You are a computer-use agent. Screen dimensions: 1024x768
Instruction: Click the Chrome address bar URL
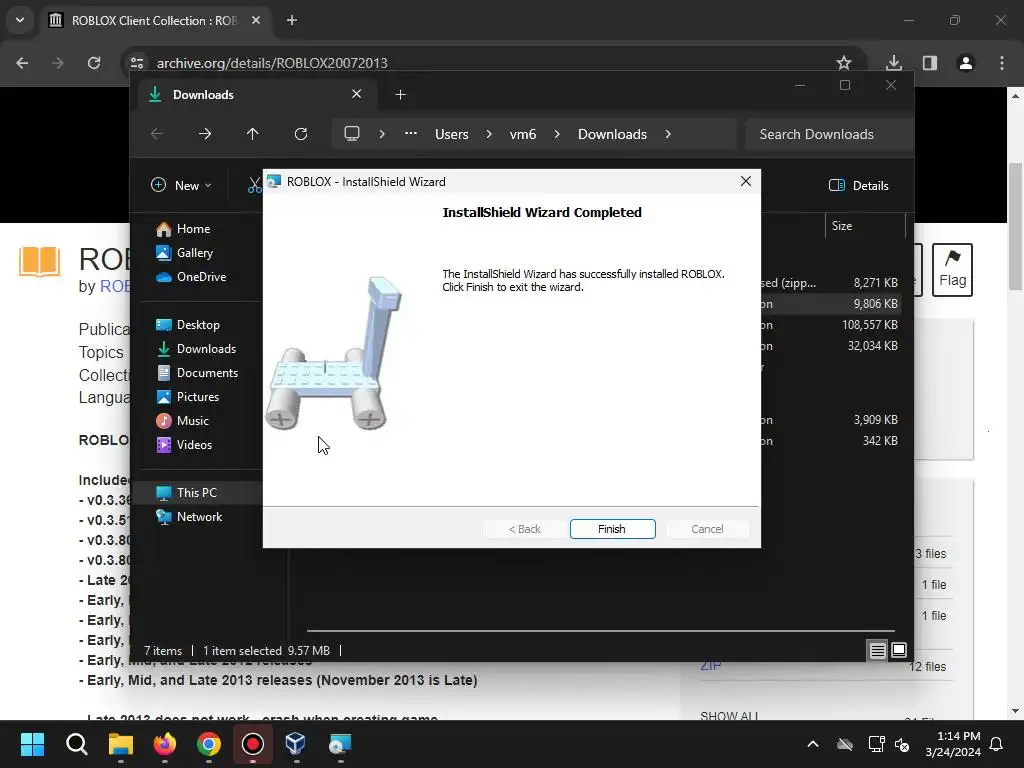tap(272, 63)
